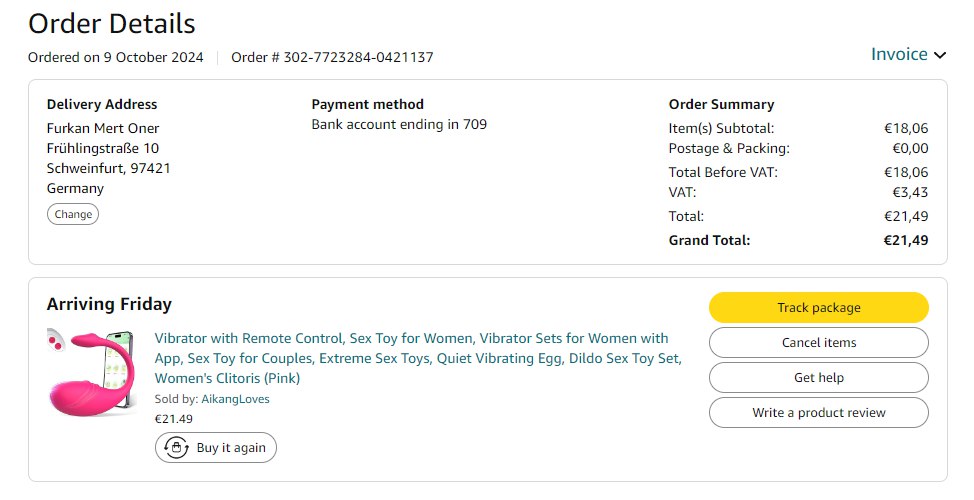The image size is (974, 500).
Task: Click the reorder icon in Buy it again
Action: pos(177,448)
